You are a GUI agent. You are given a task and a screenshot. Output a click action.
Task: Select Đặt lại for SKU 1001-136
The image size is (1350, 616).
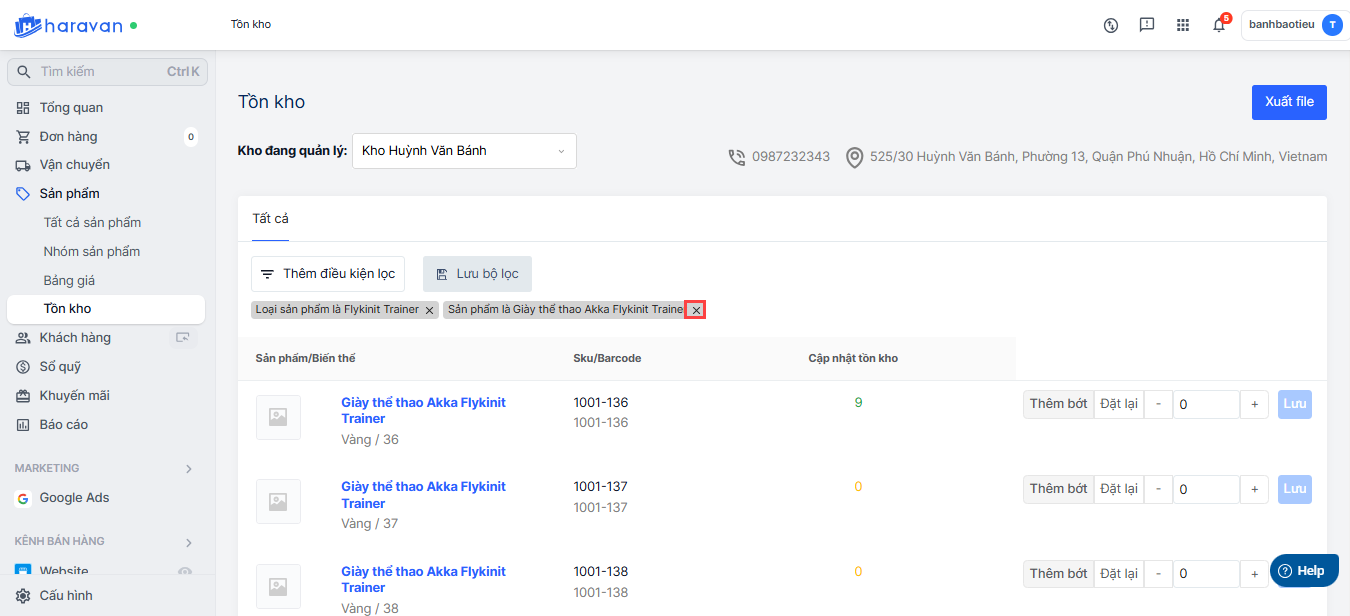tap(1119, 404)
